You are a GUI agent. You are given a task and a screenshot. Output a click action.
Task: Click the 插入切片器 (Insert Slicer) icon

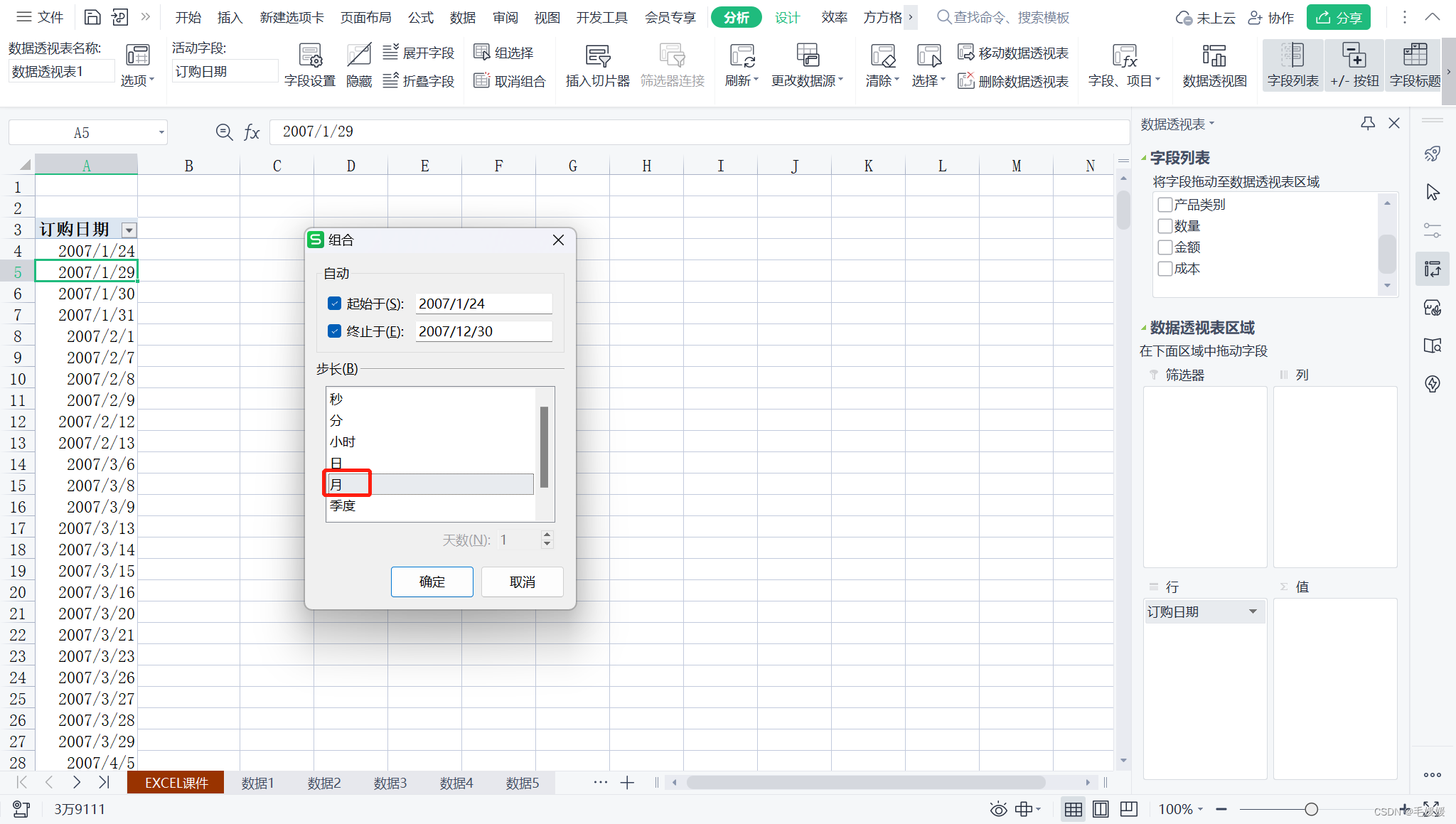597,56
